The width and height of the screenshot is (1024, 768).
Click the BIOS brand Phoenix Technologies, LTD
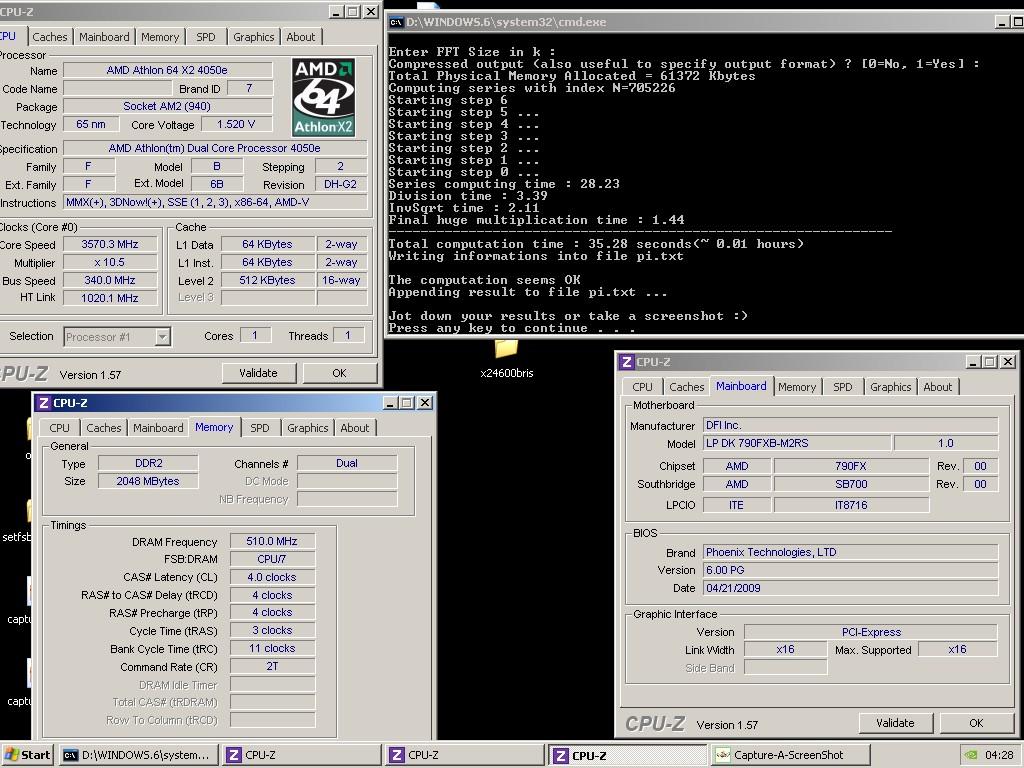click(850, 552)
